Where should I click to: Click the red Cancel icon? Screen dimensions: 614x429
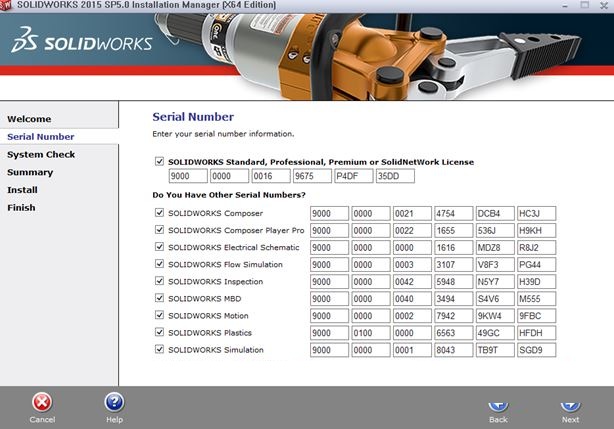(x=42, y=402)
